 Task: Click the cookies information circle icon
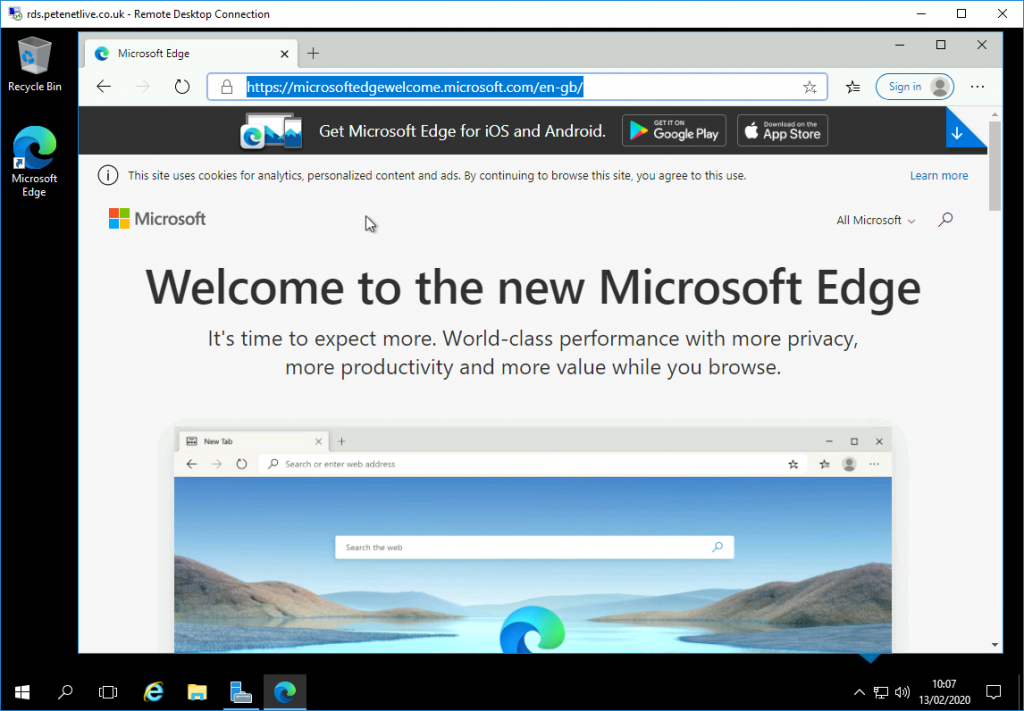pos(107,175)
